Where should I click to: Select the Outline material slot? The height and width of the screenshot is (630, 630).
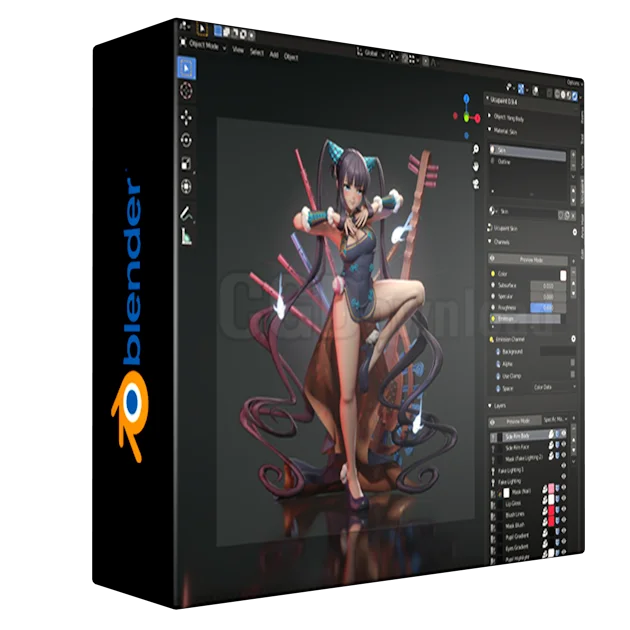[x=528, y=162]
